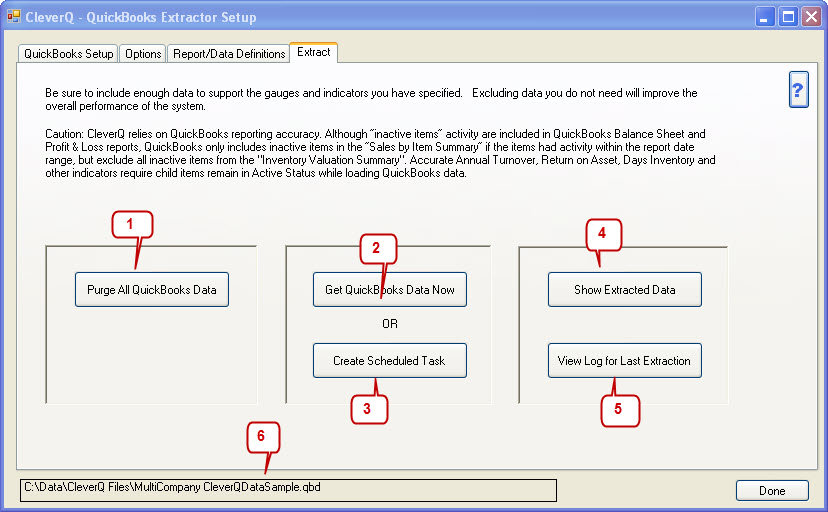The height and width of the screenshot is (512, 828).
Task: Open the Options tab
Action: point(143,54)
